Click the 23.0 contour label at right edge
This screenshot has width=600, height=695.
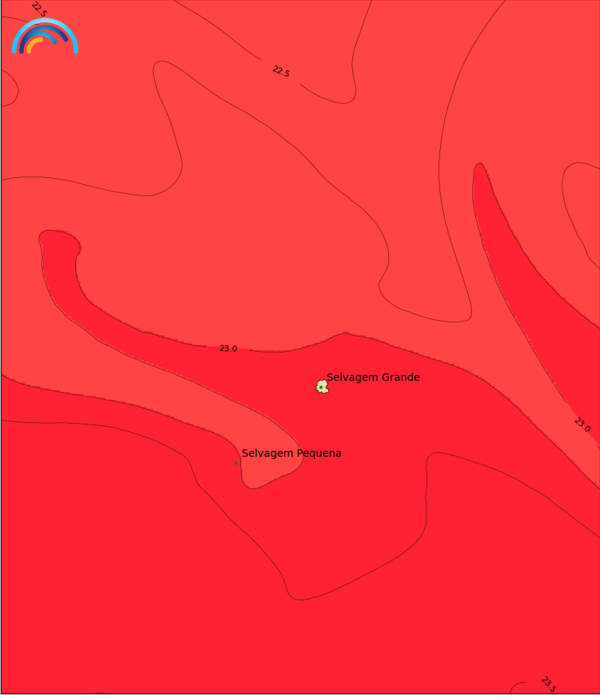[x=582, y=424]
